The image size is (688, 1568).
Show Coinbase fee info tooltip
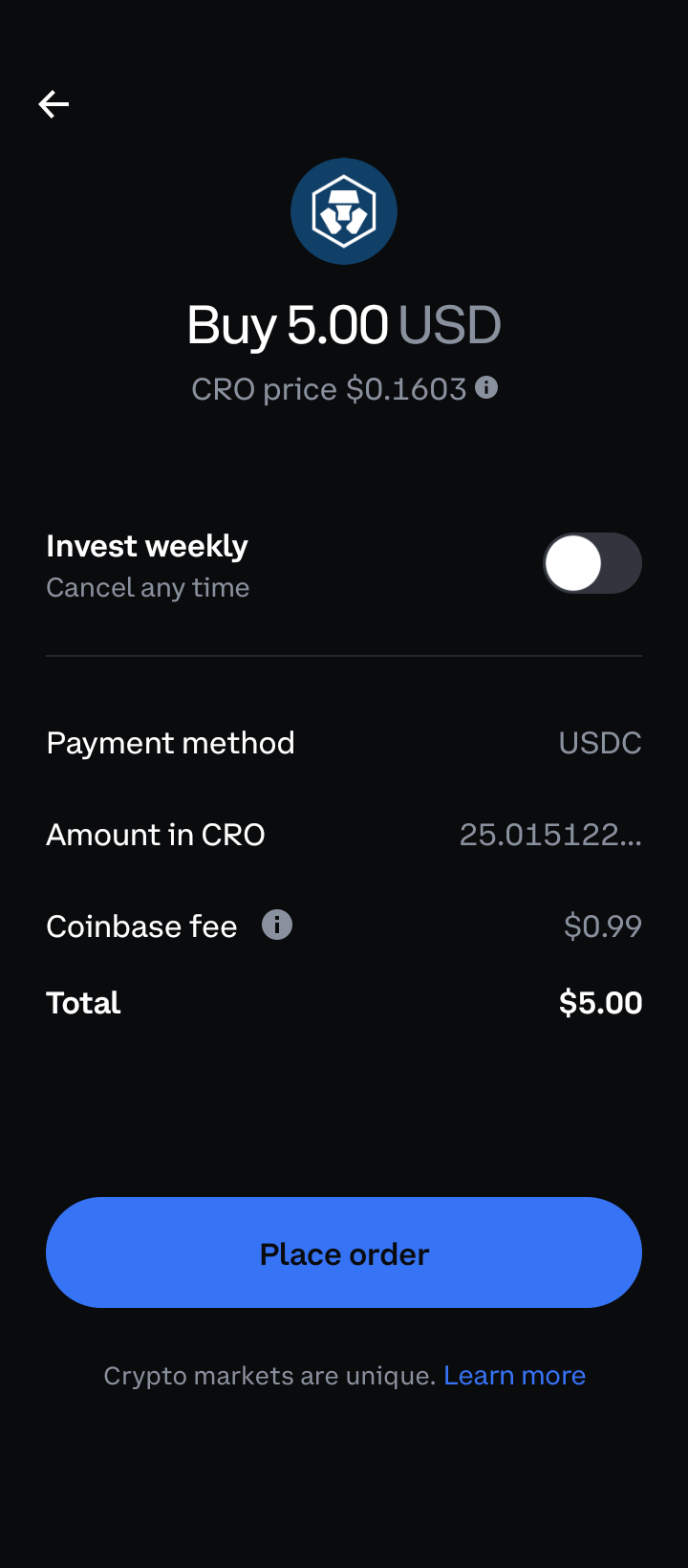pos(277,925)
